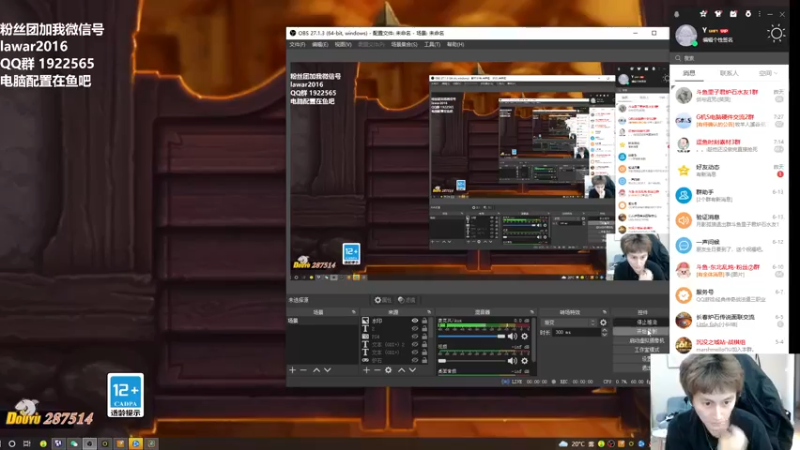Open the QQ weather sun icon

pyautogui.click(x=776, y=34)
